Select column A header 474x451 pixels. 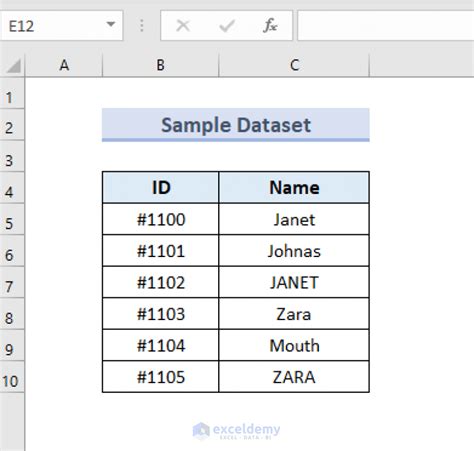pos(64,65)
